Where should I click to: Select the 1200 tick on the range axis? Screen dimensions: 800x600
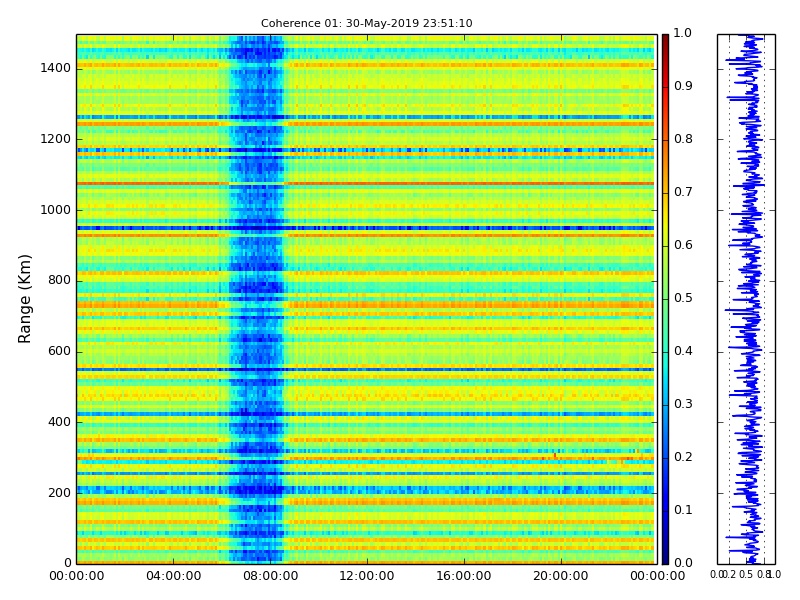56,139
